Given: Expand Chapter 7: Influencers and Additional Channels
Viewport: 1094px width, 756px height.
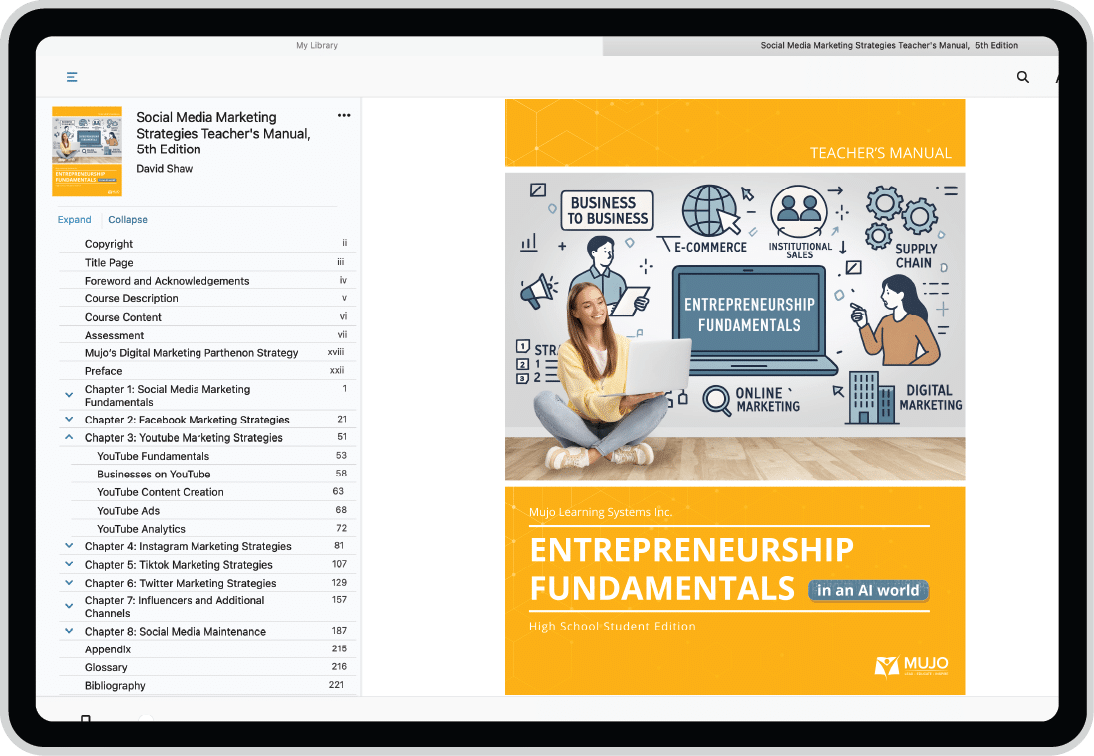Looking at the screenshot, I should click(x=68, y=605).
